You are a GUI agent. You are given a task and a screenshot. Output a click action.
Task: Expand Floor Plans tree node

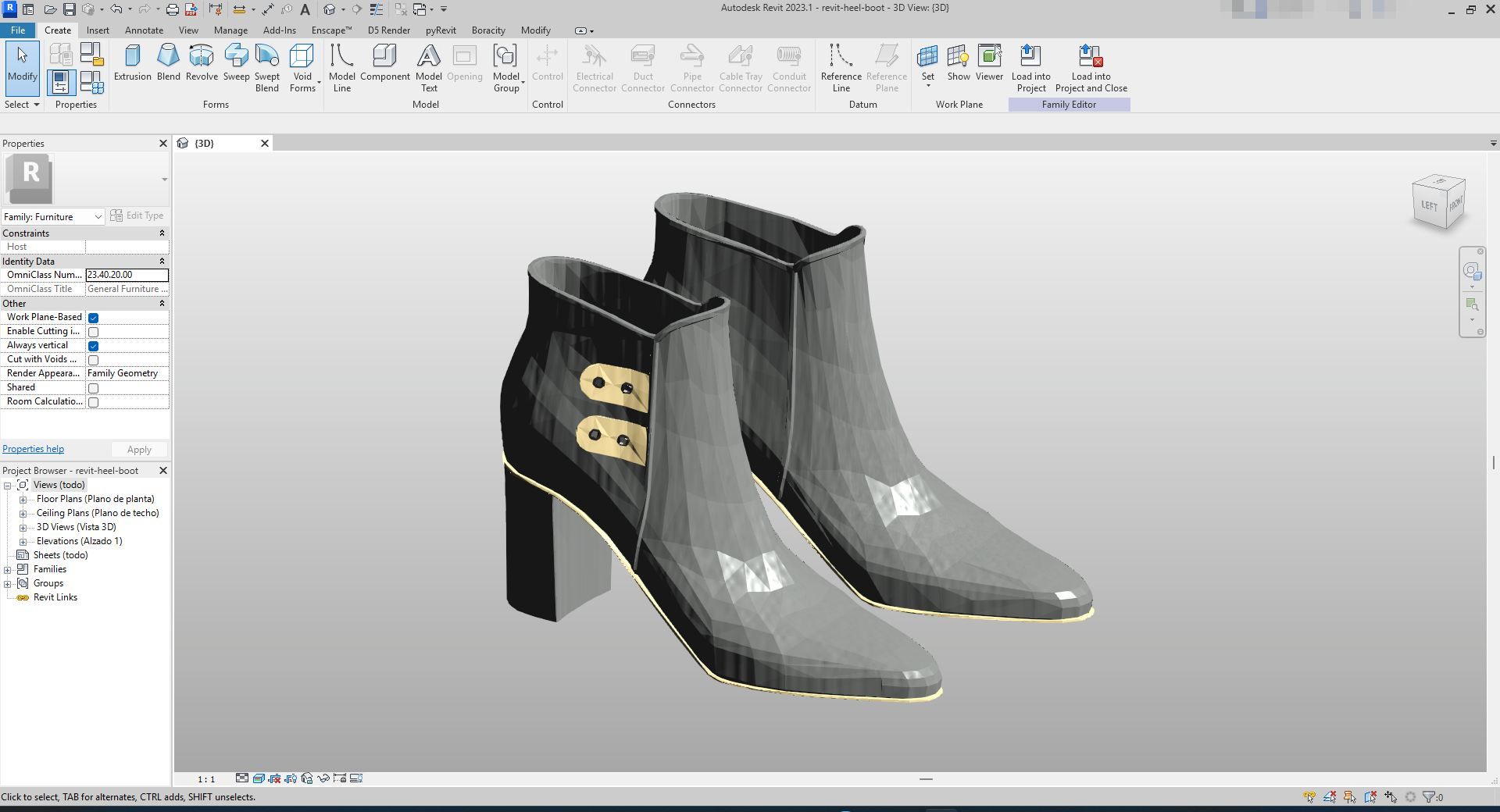tap(23, 500)
